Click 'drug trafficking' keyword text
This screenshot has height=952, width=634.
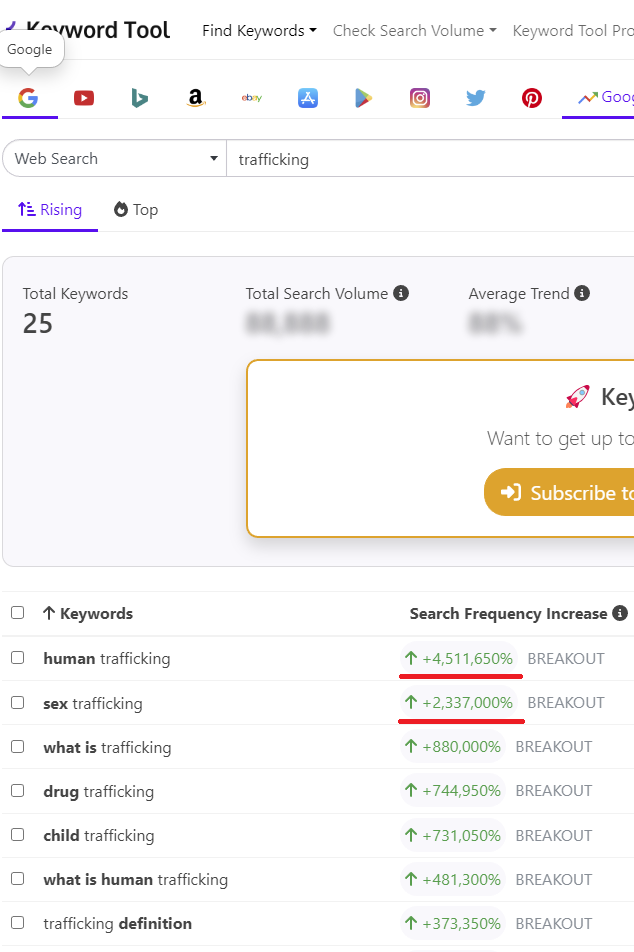pos(98,792)
